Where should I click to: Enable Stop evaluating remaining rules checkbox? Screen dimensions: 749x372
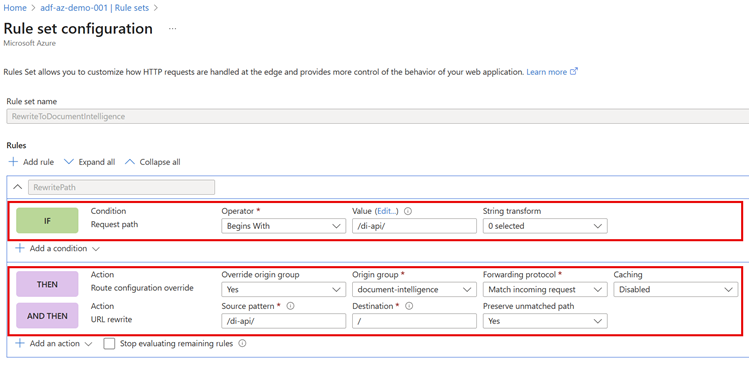point(109,344)
